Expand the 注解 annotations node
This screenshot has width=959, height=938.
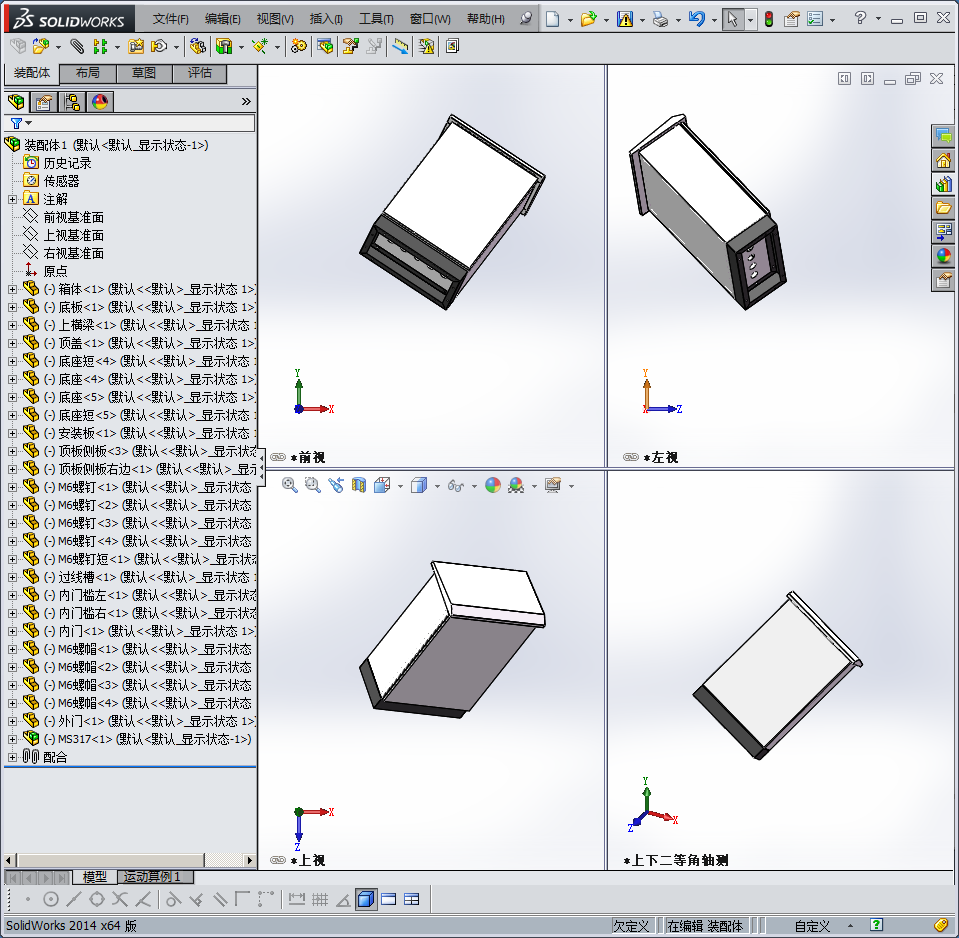[x=12, y=199]
